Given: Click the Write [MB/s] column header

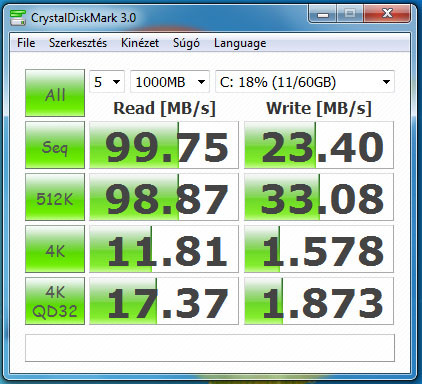Looking at the screenshot, I should (319, 108).
